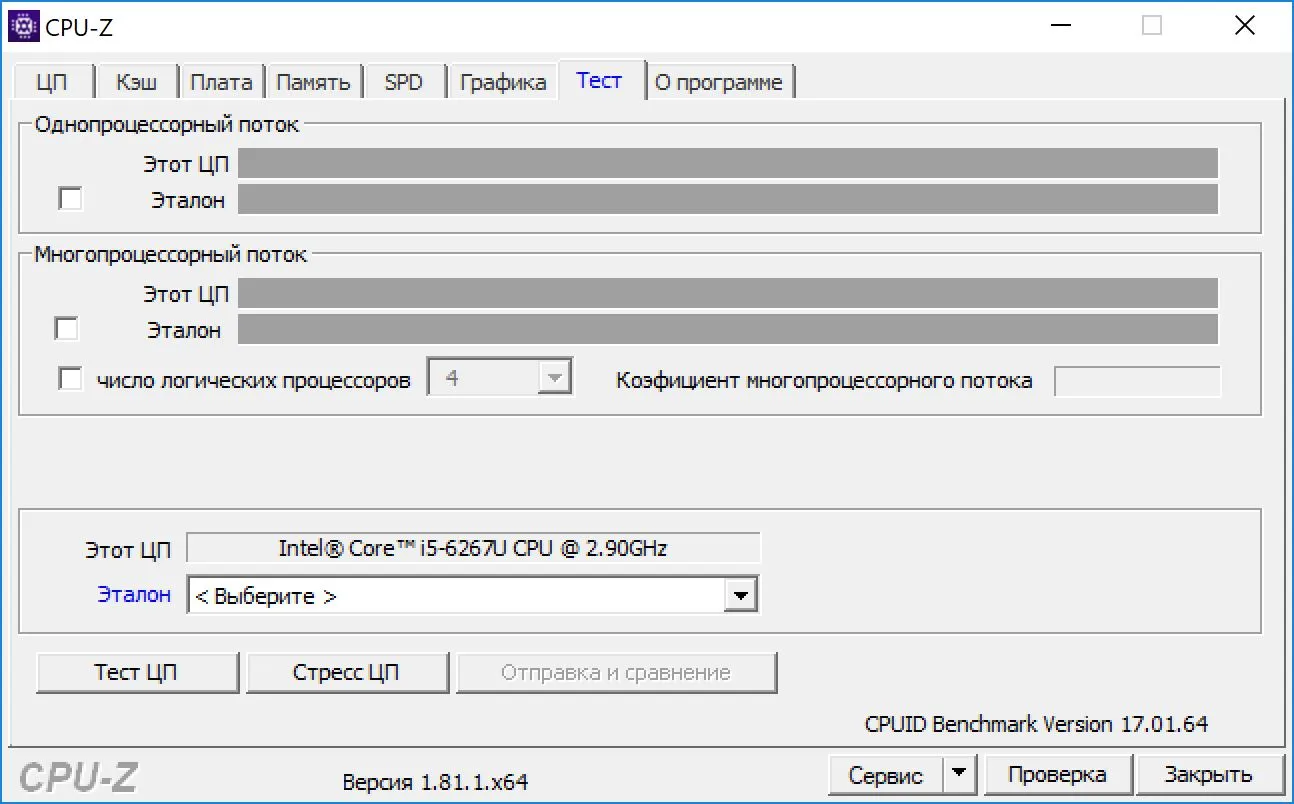The width and height of the screenshot is (1294, 804).
Task: Click the Однопроцессорный поток group label
Action: click(167, 125)
